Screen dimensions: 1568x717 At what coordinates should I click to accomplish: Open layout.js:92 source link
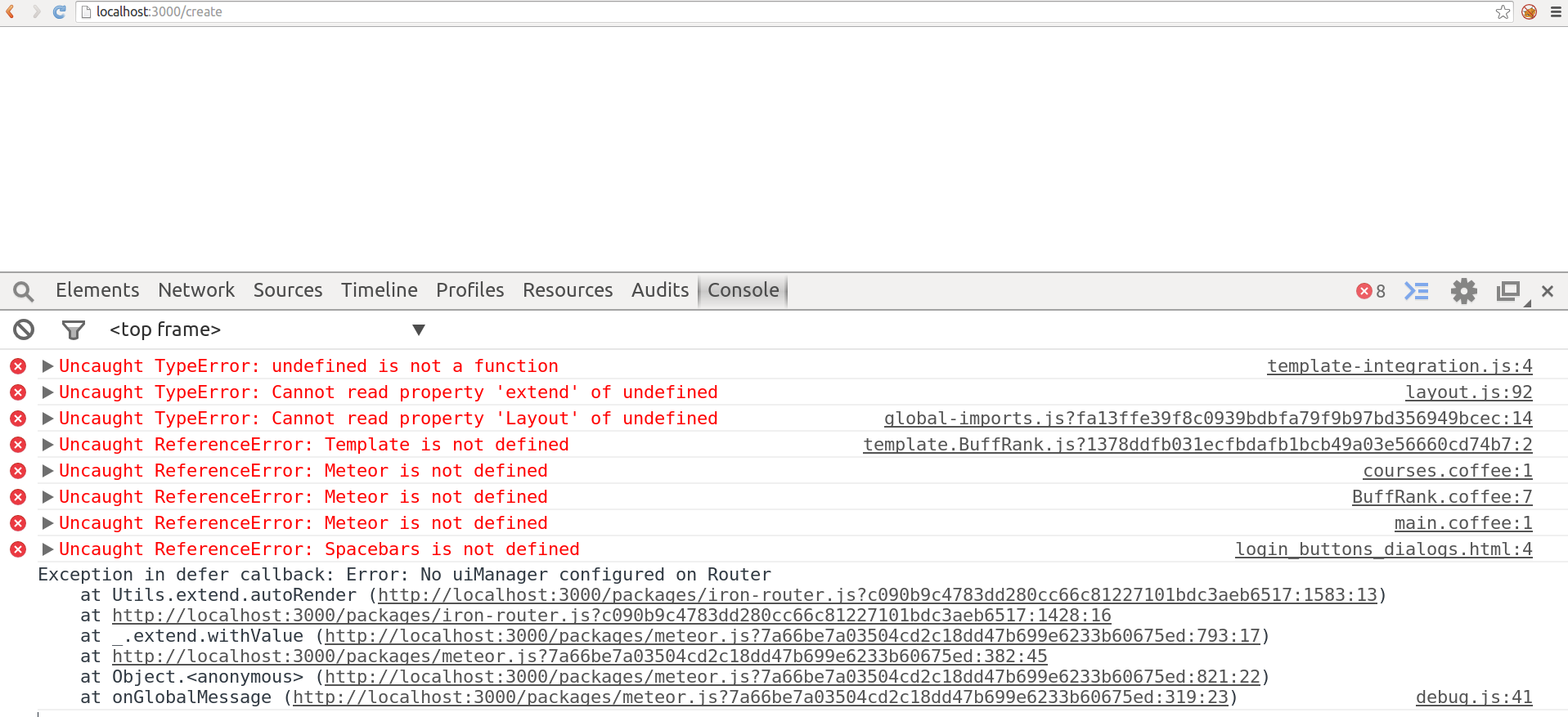coord(1469,392)
